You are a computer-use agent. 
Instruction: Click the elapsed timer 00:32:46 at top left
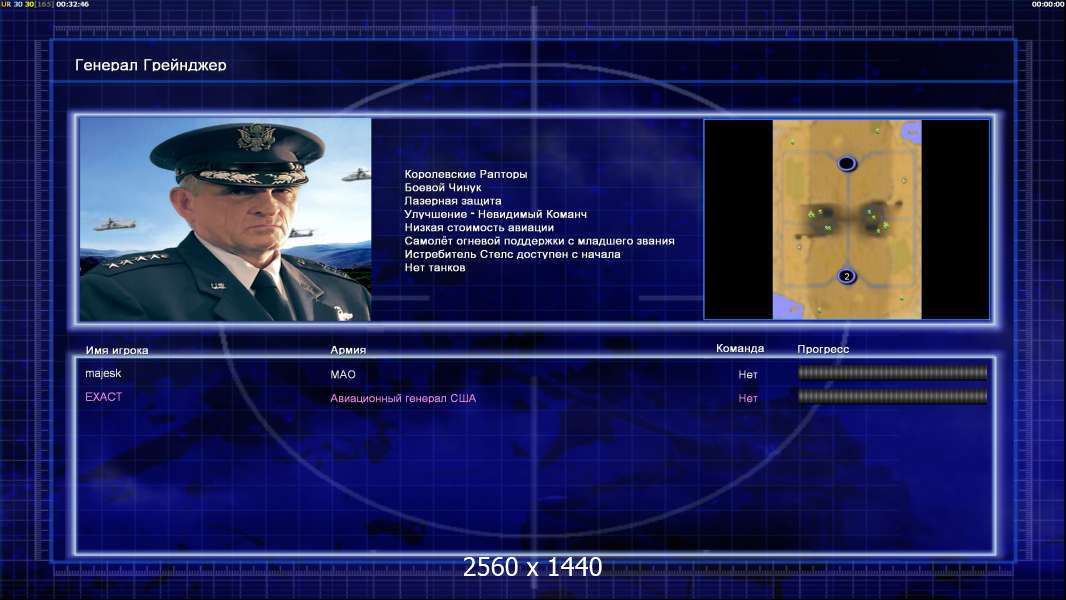click(x=73, y=4)
